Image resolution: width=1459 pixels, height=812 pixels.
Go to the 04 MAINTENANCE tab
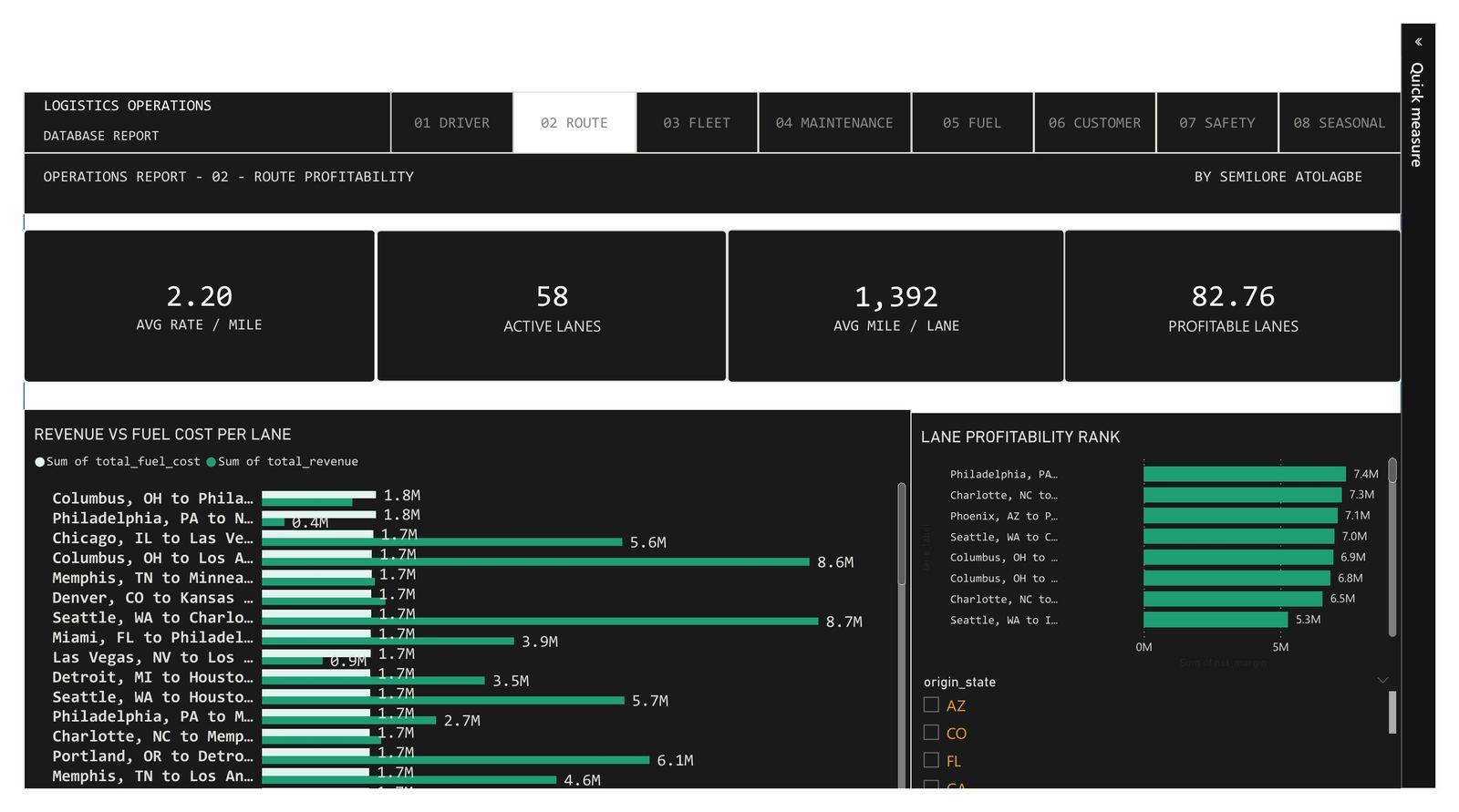pos(834,123)
